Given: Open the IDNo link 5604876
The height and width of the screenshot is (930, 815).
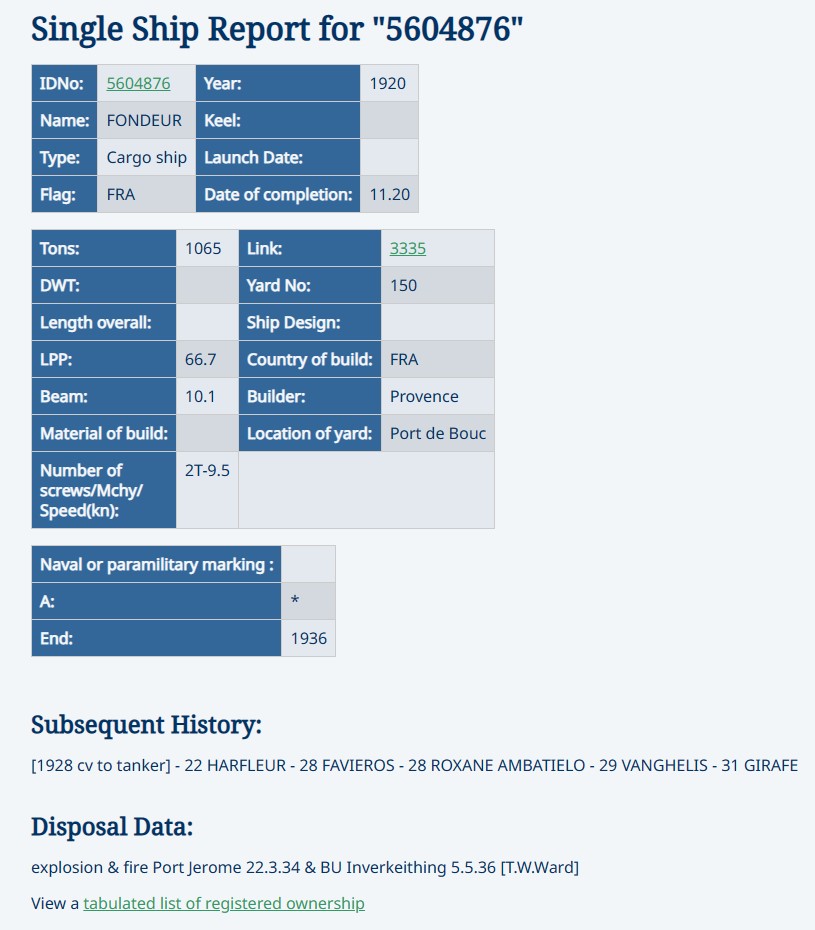Looking at the screenshot, I should pos(138,84).
